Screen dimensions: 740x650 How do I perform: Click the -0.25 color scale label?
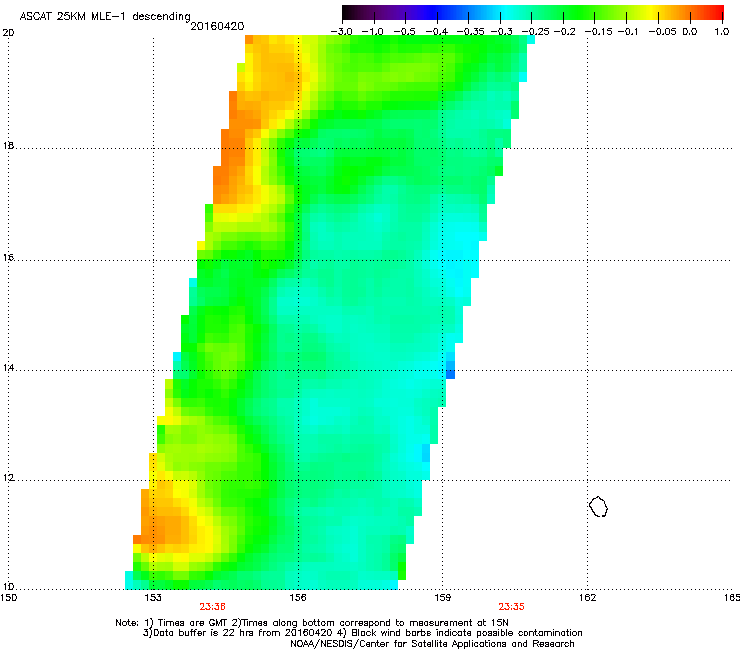pos(535,32)
